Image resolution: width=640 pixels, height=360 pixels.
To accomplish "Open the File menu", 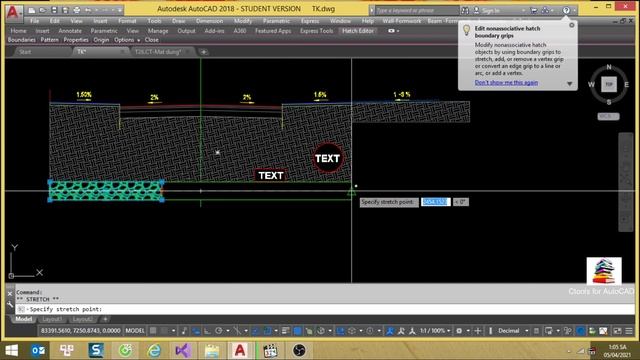I will pos(35,21).
